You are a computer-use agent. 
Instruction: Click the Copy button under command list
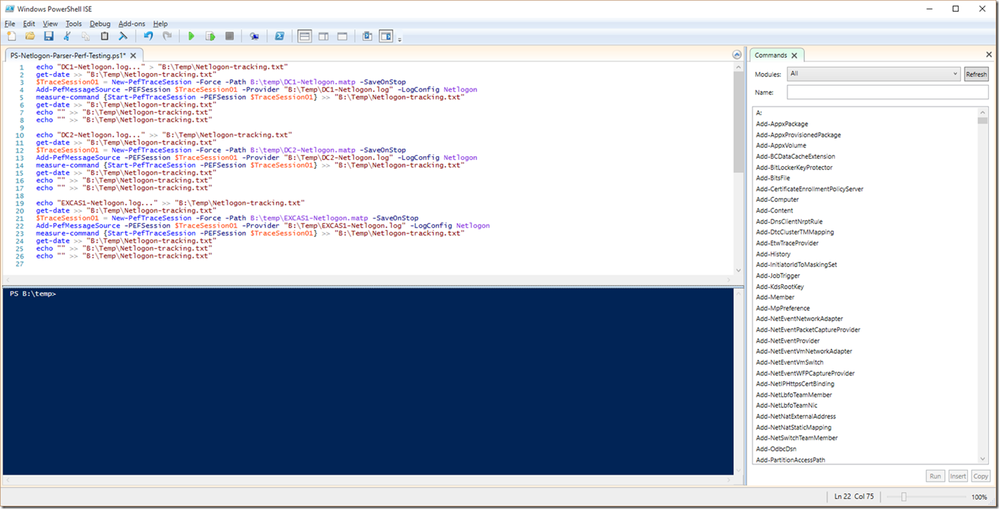(981, 476)
